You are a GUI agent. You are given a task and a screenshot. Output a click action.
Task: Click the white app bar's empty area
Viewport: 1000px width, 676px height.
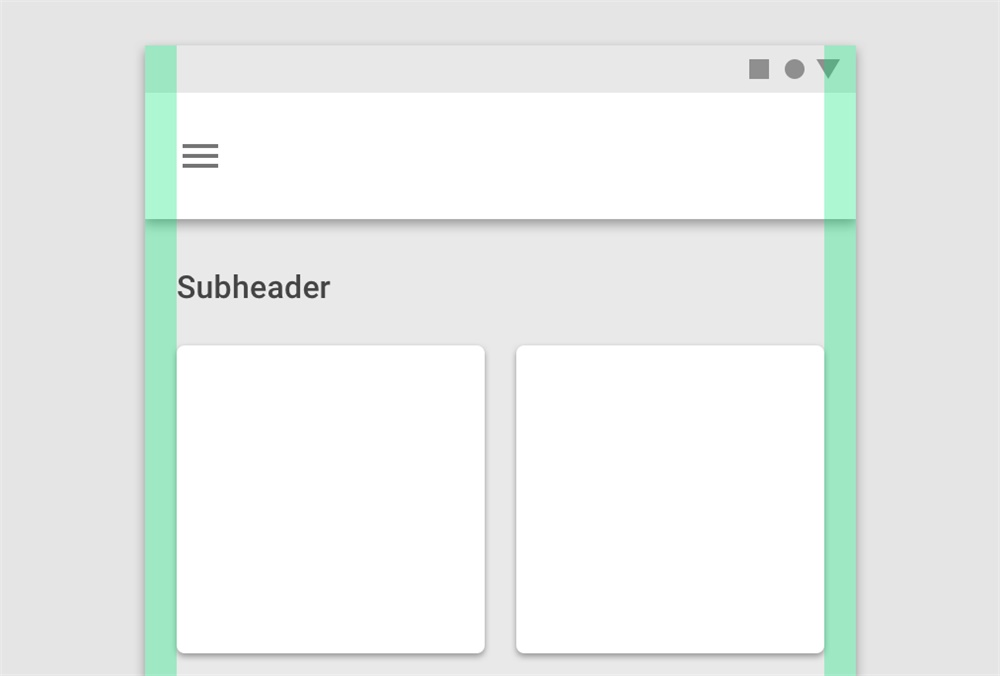(x=500, y=156)
